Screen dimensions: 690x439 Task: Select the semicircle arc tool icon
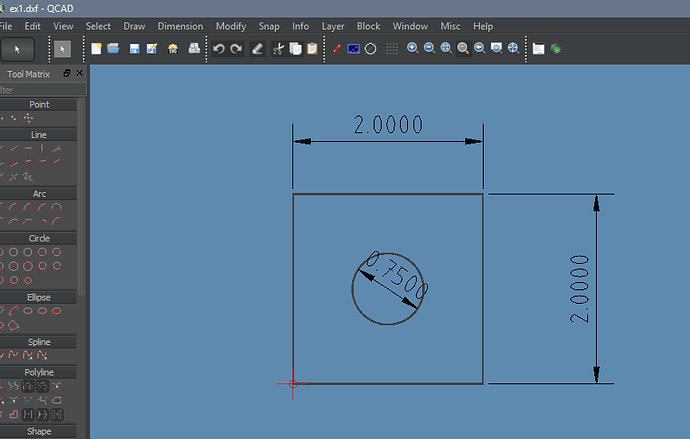tap(56, 208)
